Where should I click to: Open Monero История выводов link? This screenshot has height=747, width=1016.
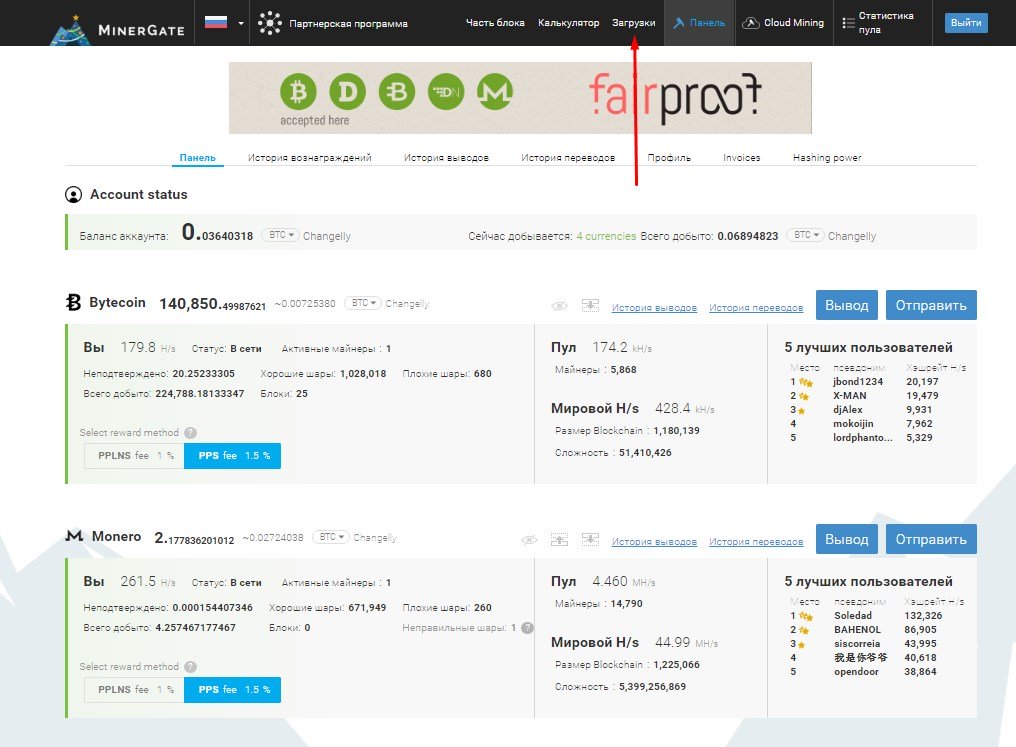[654, 542]
